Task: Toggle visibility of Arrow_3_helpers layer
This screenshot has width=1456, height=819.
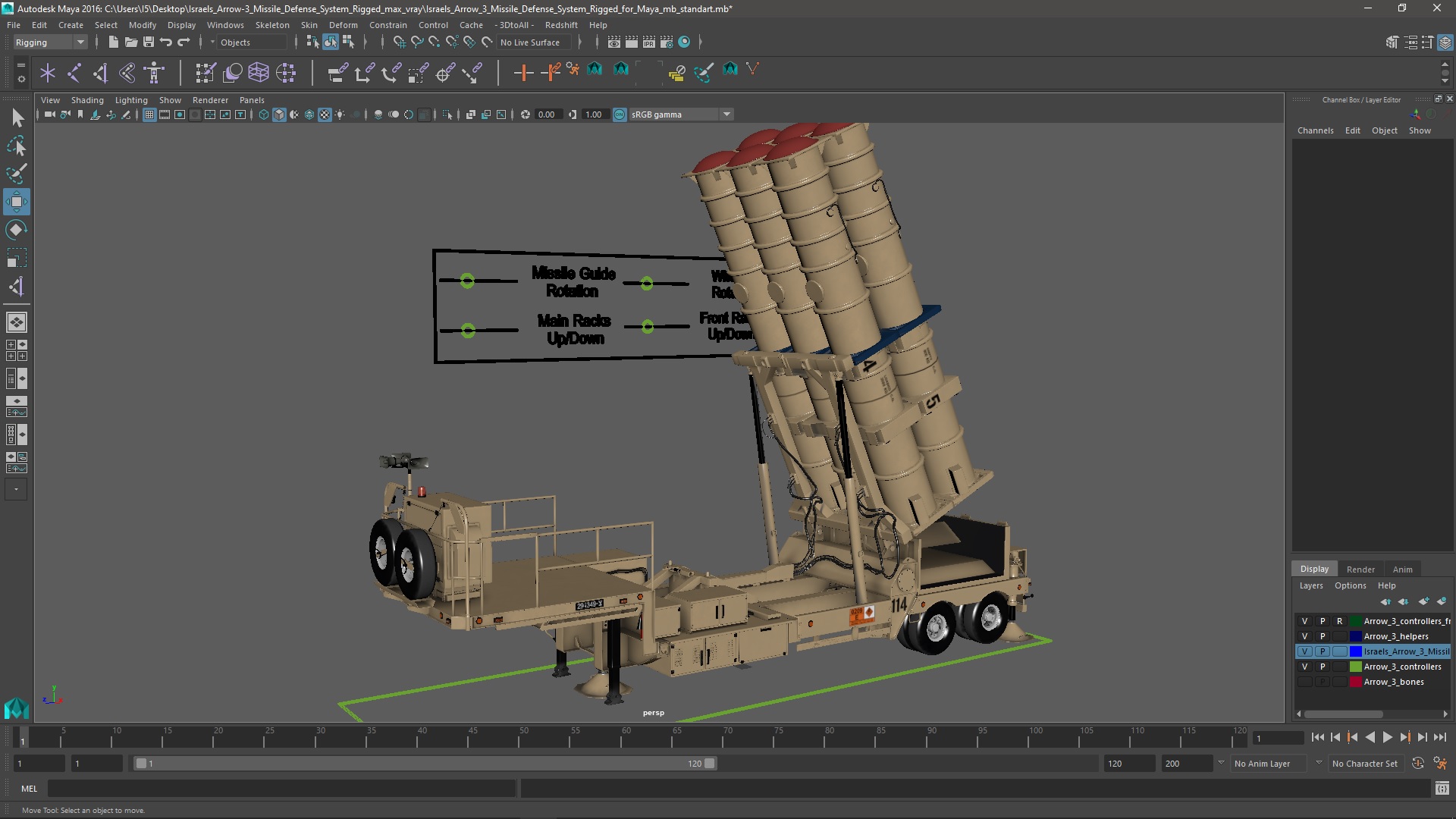Action: coord(1304,636)
